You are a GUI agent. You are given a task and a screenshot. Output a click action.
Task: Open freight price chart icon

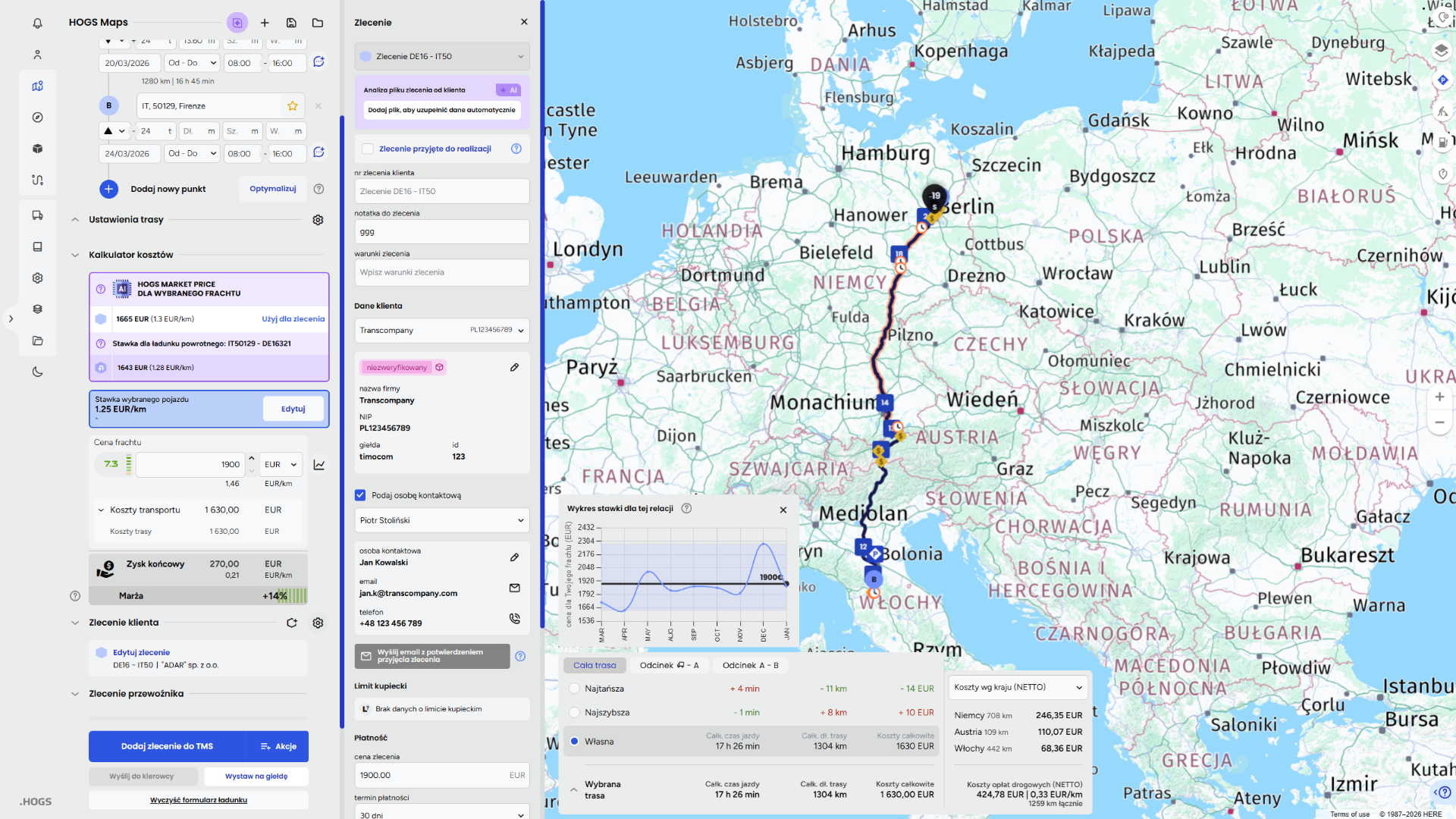click(x=319, y=465)
